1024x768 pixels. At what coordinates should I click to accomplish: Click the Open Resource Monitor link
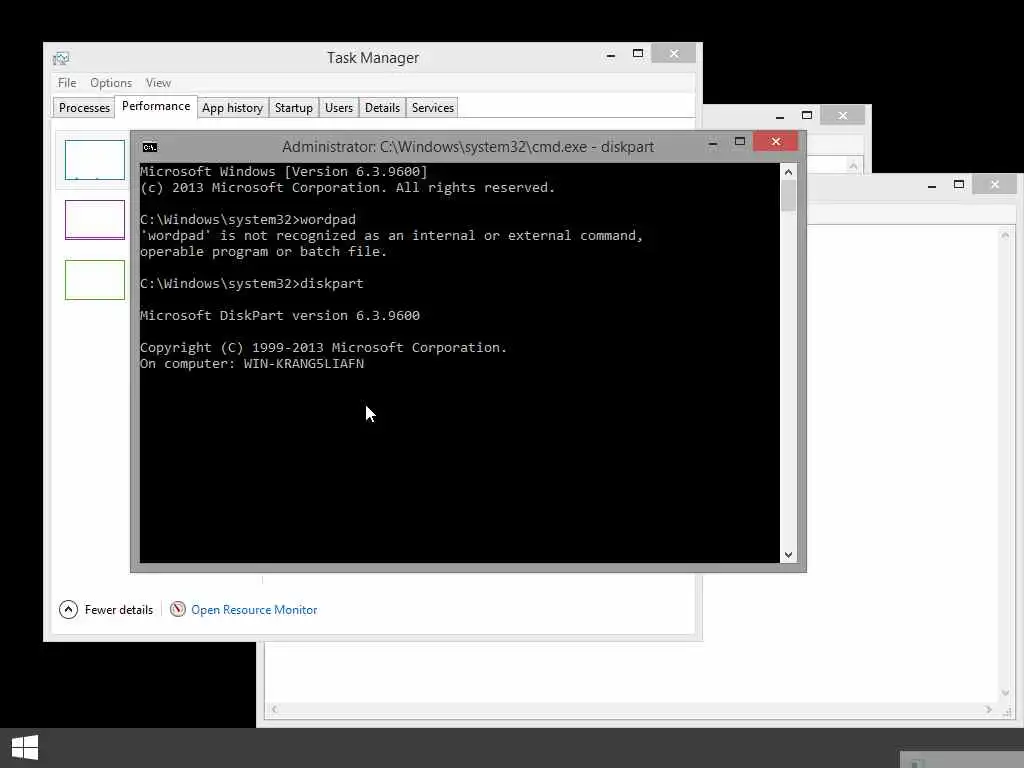tap(254, 610)
